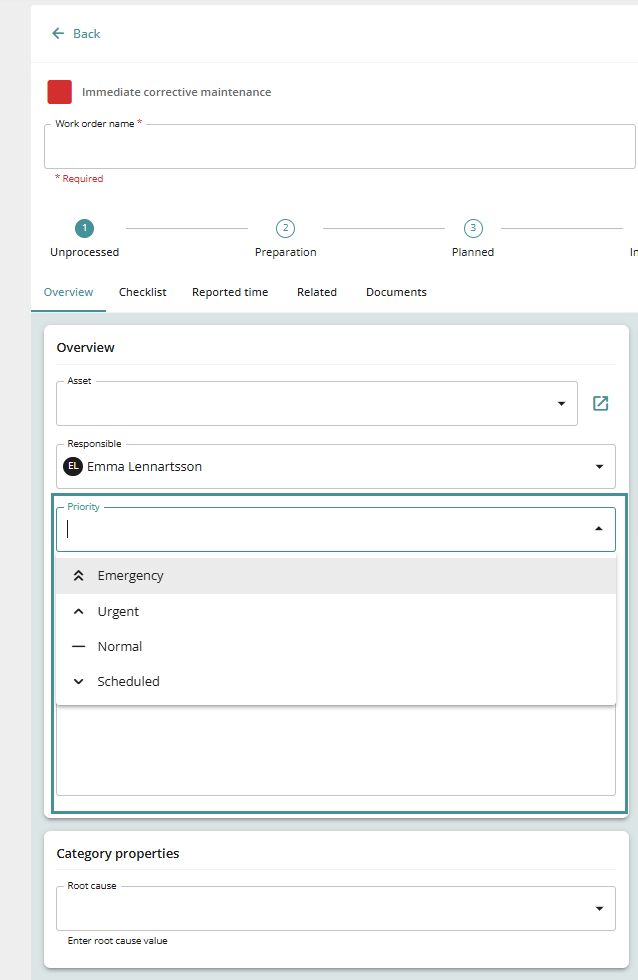Go to the Documents tab

click(396, 292)
